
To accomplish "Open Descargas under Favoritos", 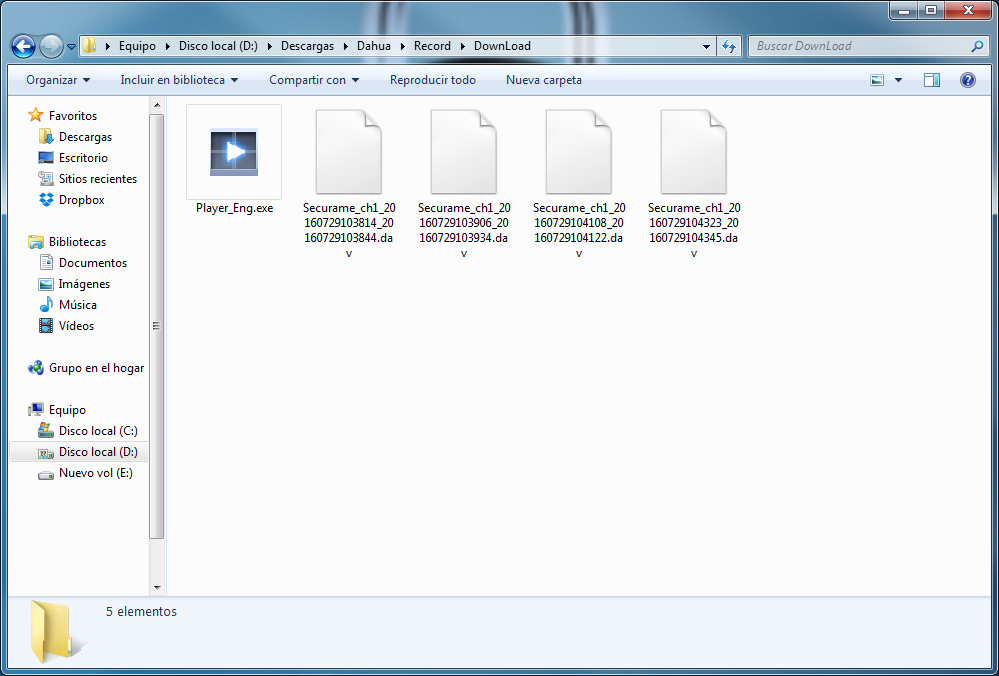I will (85, 137).
